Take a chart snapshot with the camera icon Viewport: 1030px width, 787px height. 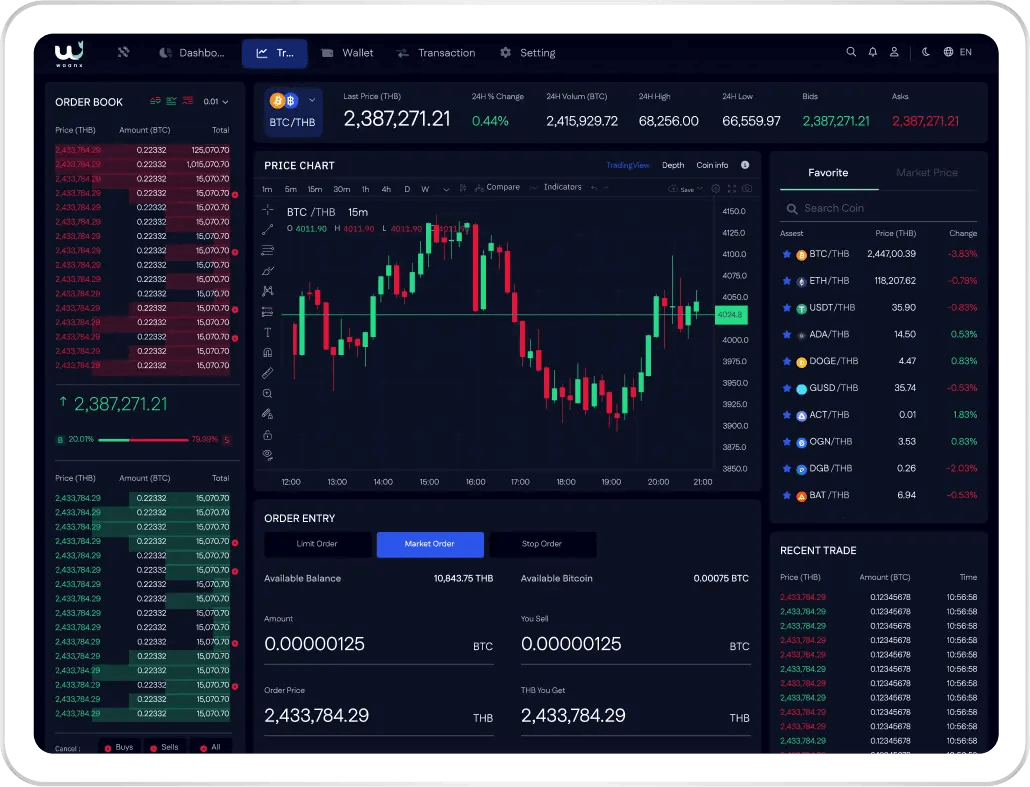[x=748, y=189]
